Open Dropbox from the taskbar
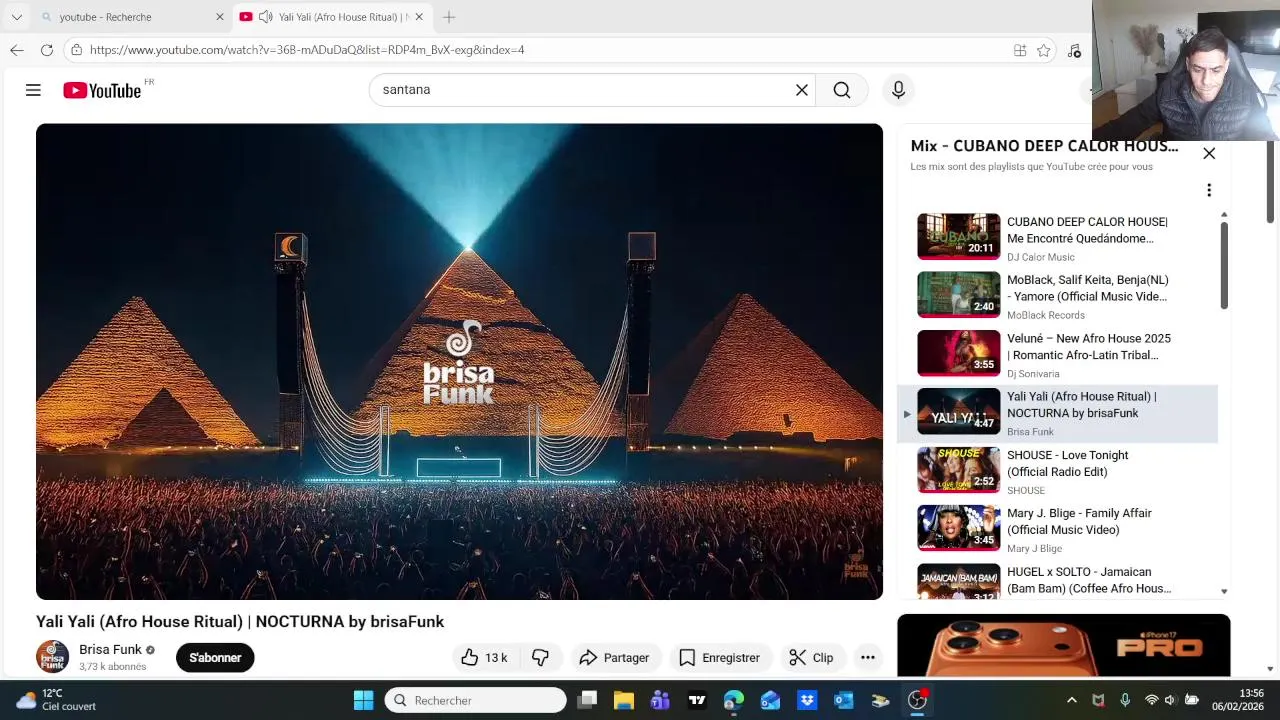 click(x=807, y=700)
